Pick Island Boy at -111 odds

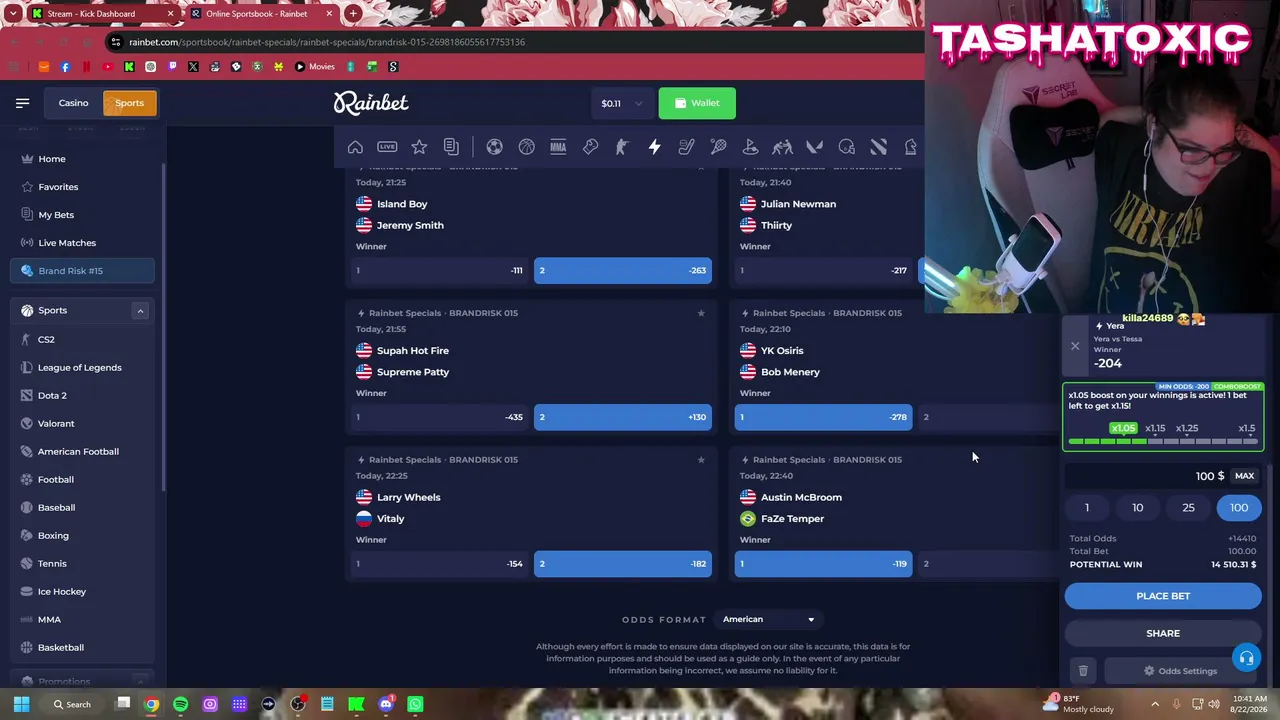click(439, 270)
